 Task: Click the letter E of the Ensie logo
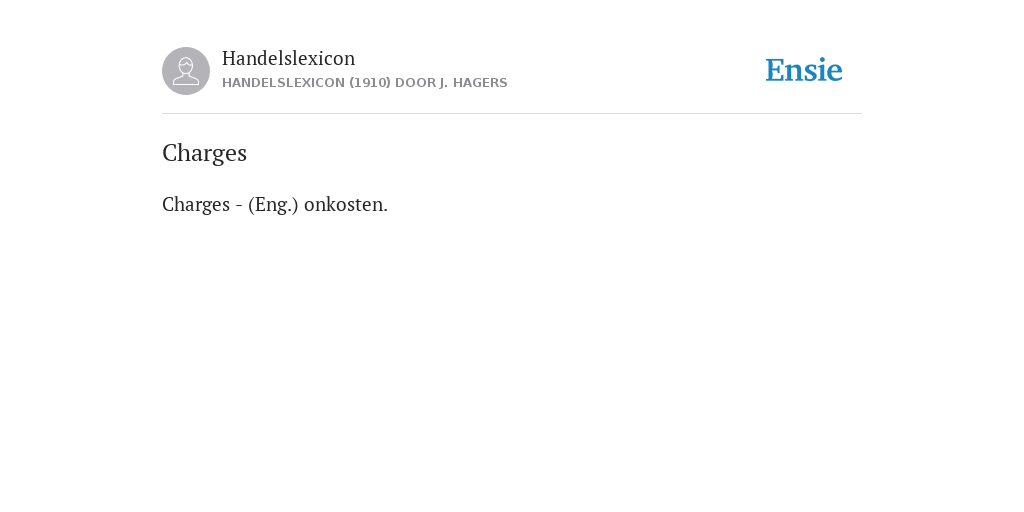(775, 71)
